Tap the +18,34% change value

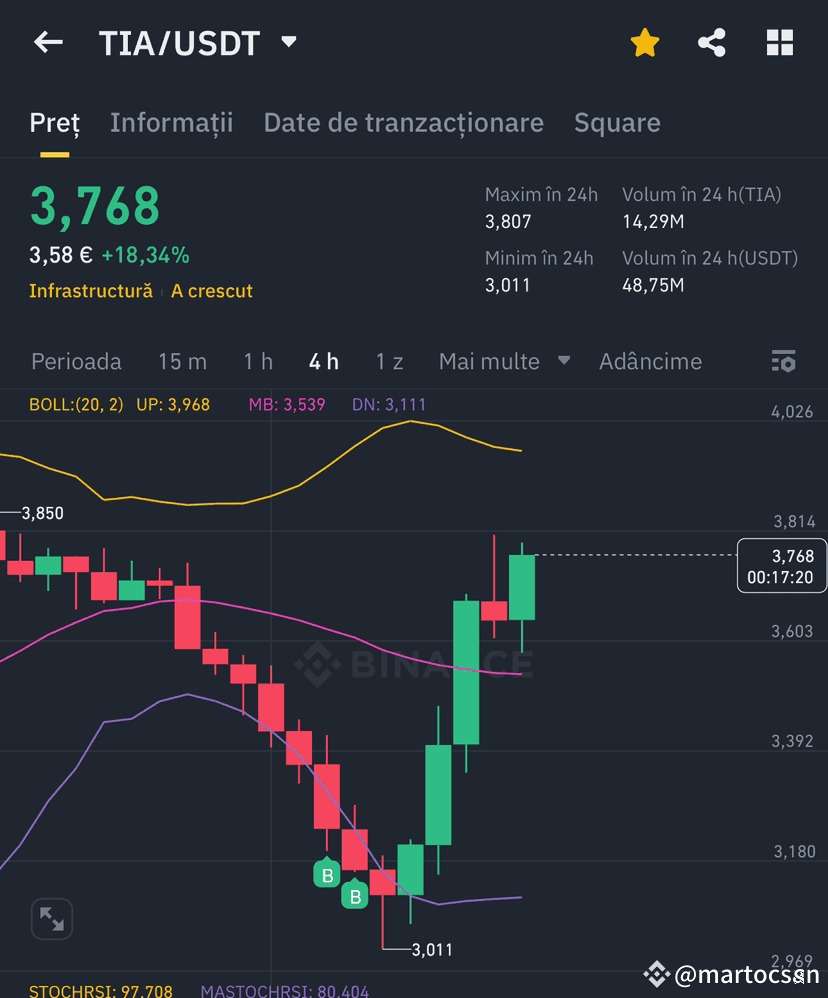tap(146, 255)
